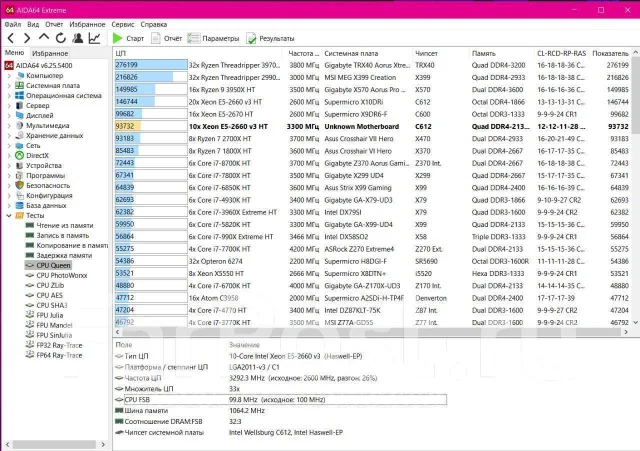640x451 pixels.
Task: Click the Refresh icon in the toolbar
Action: [x=61, y=38]
